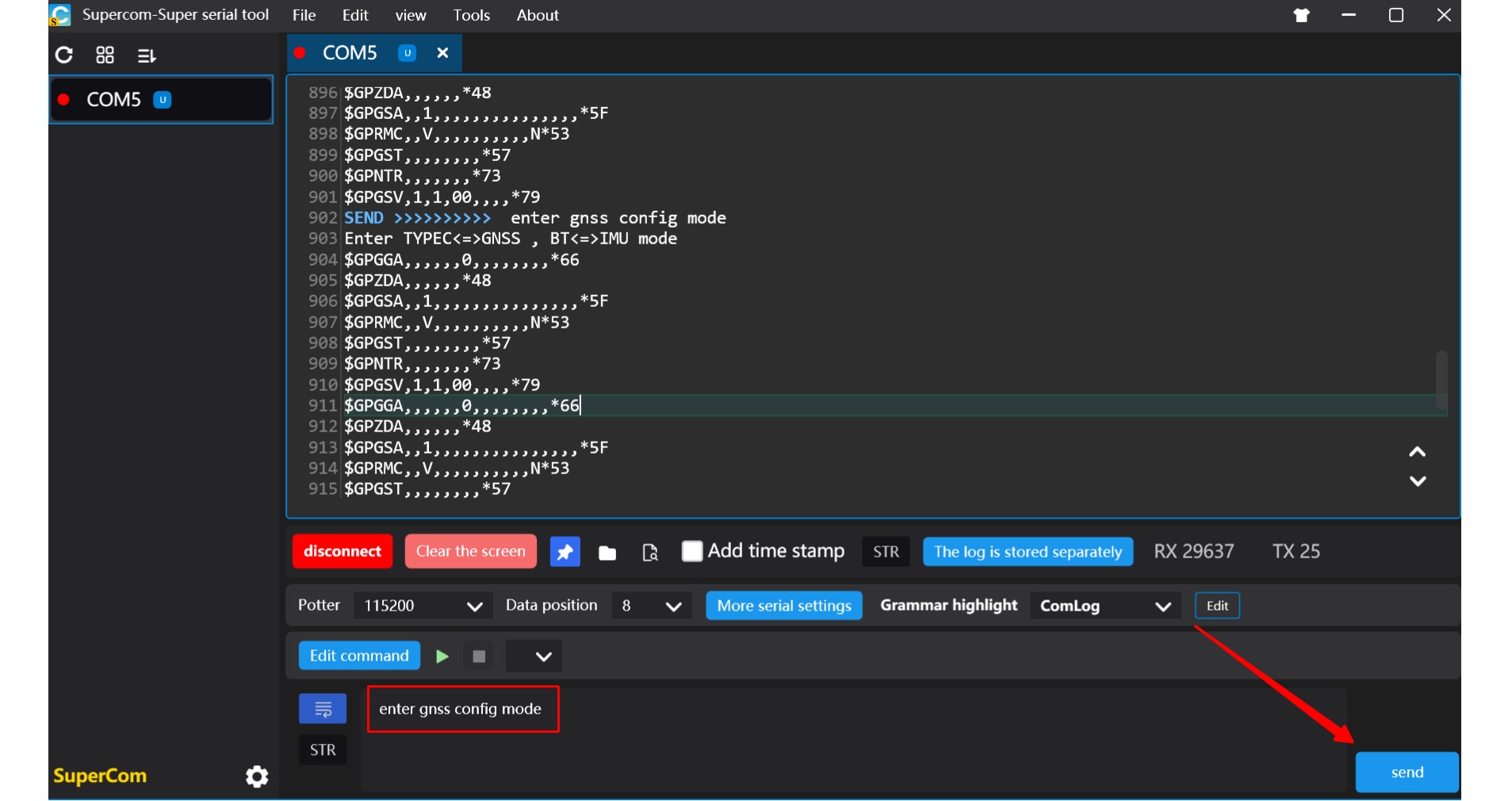Stop command with the square stop button
Image resolution: width=1512 pixels, height=801 pixels.
(x=479, y=657)
